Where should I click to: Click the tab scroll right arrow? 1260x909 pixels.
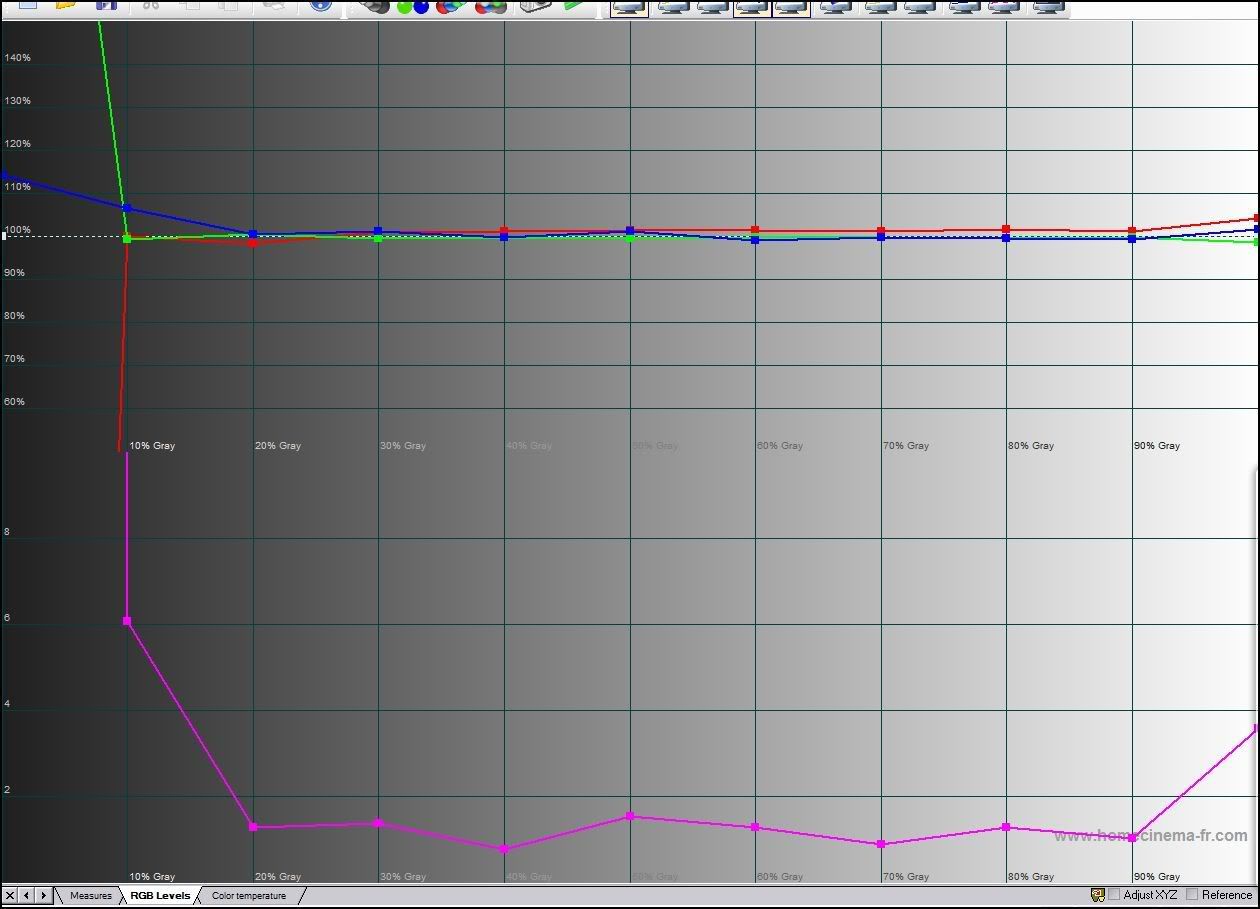[x=43, y=896]
